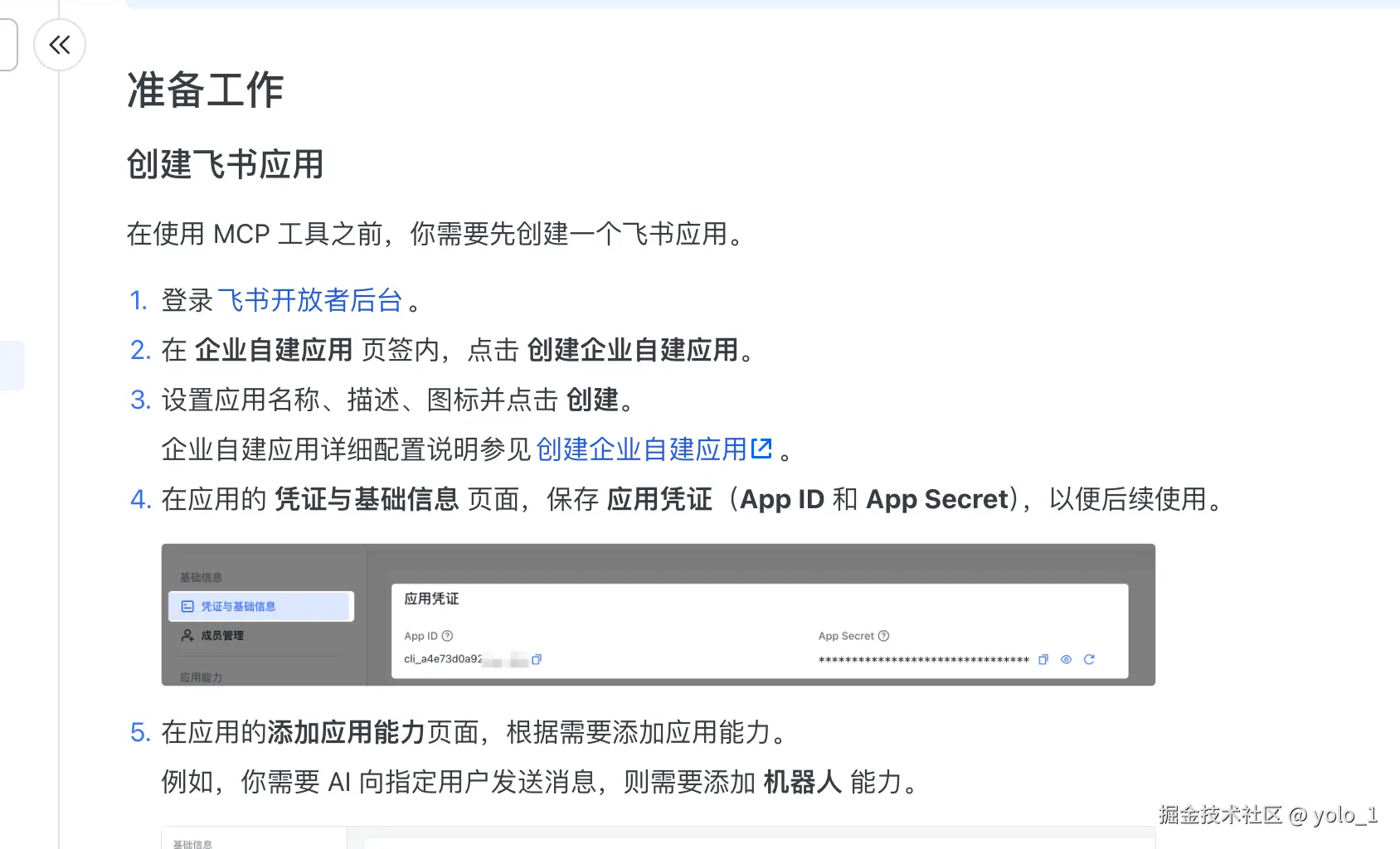Select the 凭证与基础信息 menu item

coord(239,606)
